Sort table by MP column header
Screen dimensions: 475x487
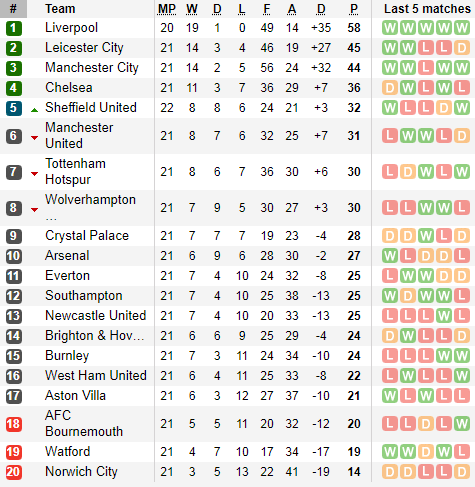167,9
